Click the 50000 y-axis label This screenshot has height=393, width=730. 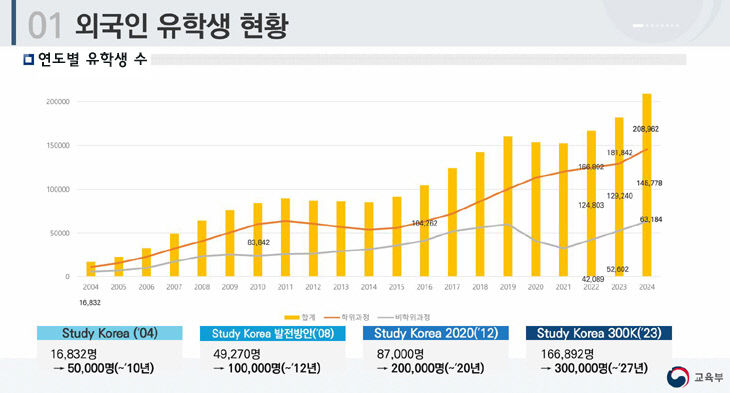(60, 233)
